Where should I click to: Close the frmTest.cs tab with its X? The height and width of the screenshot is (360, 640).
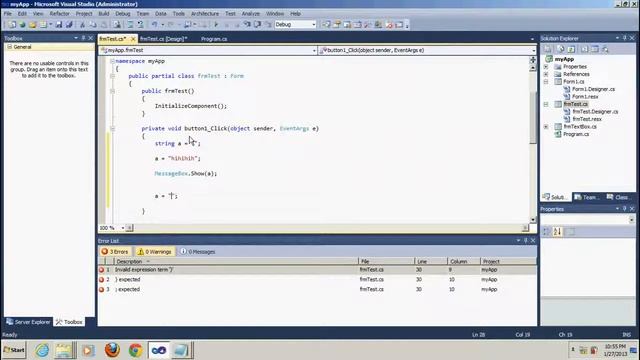[x=133, y=39]
